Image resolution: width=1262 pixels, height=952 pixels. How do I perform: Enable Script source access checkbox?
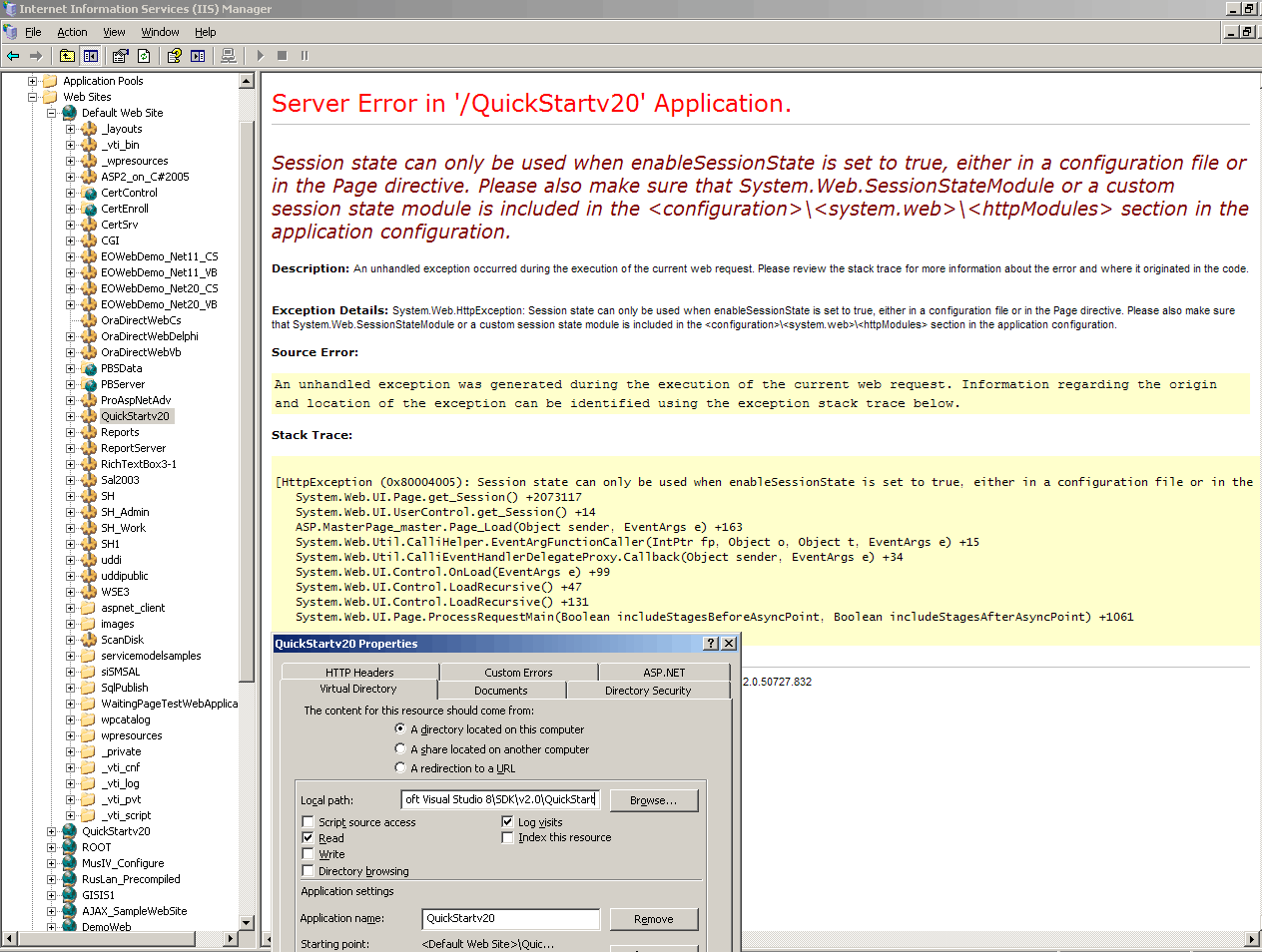coord(308,821)
